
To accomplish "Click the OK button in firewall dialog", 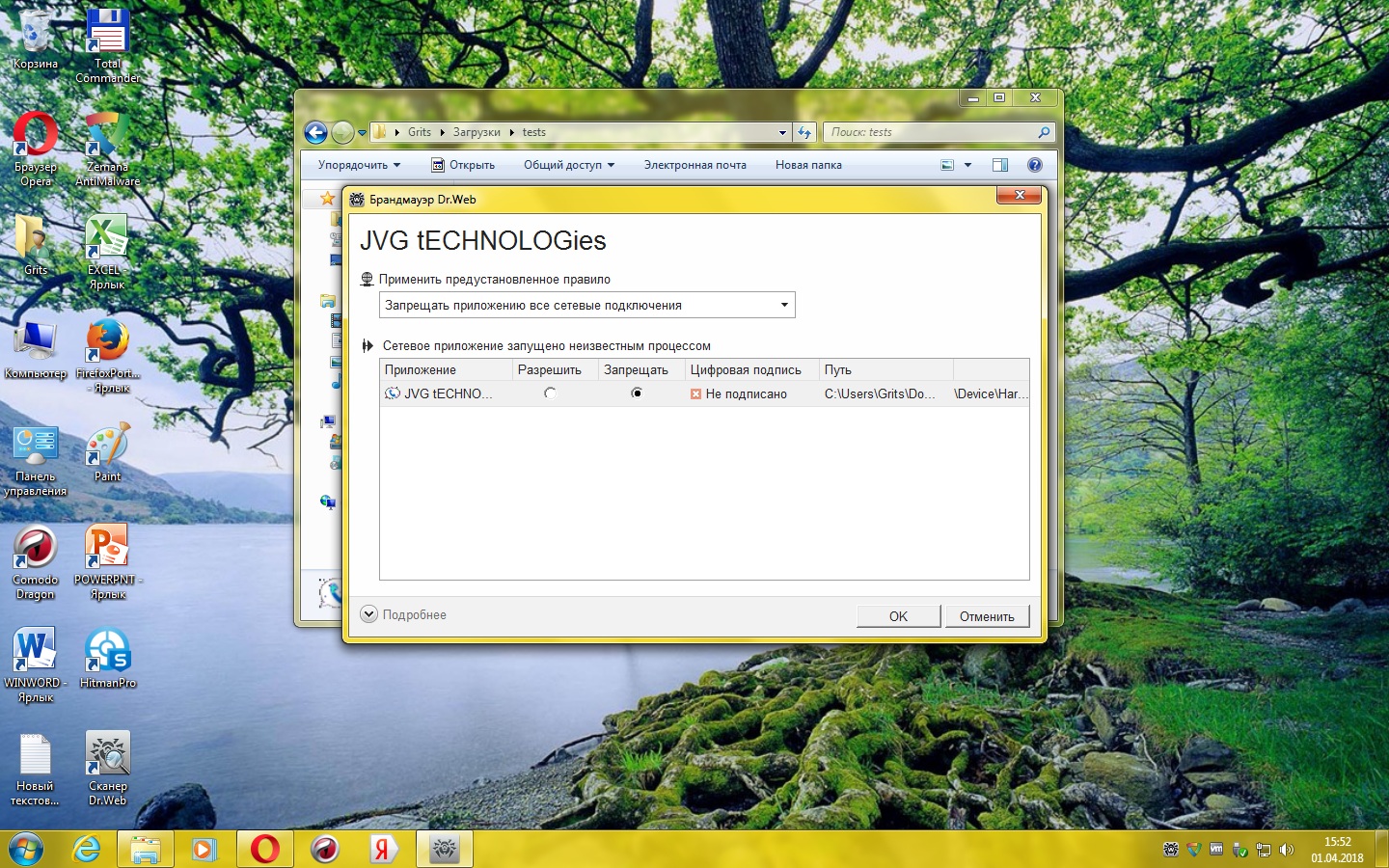I will click(x=898, y=616).
